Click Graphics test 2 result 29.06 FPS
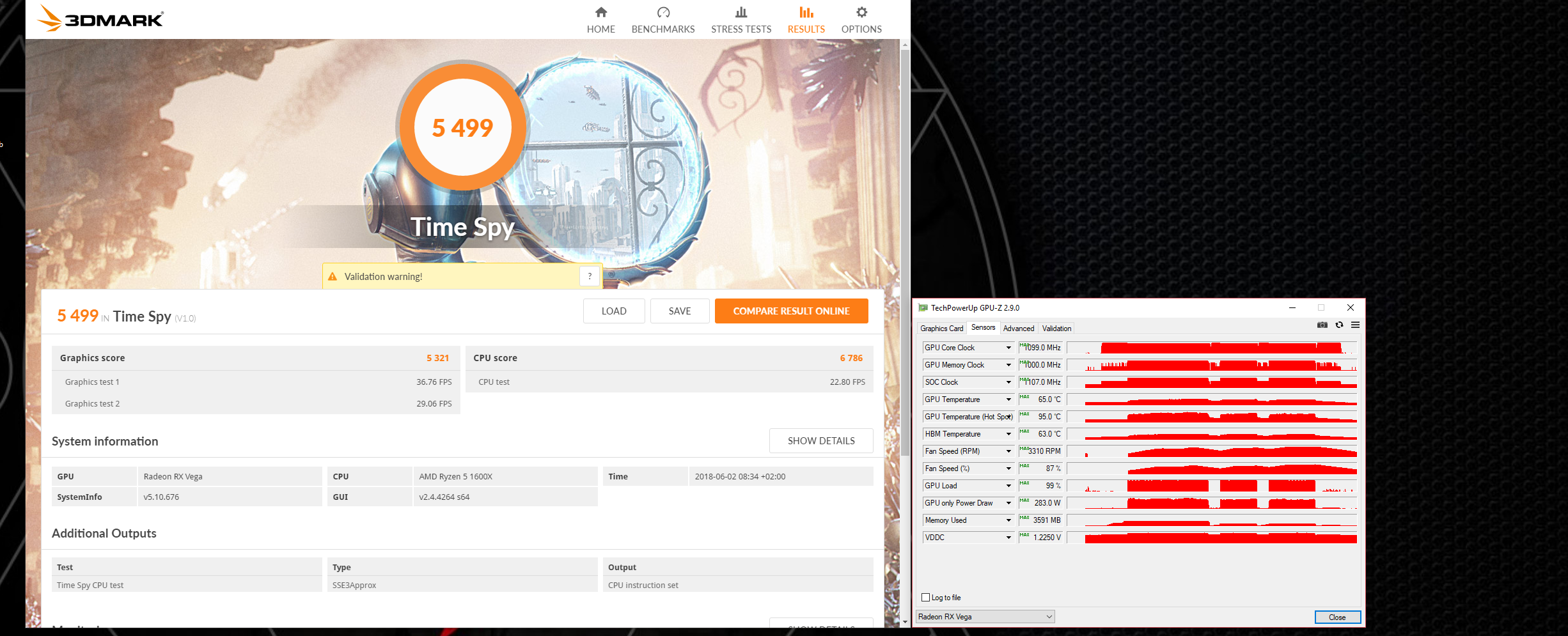Image resolution: width=1568 pixels, height=636 pixels. (434, 404)
